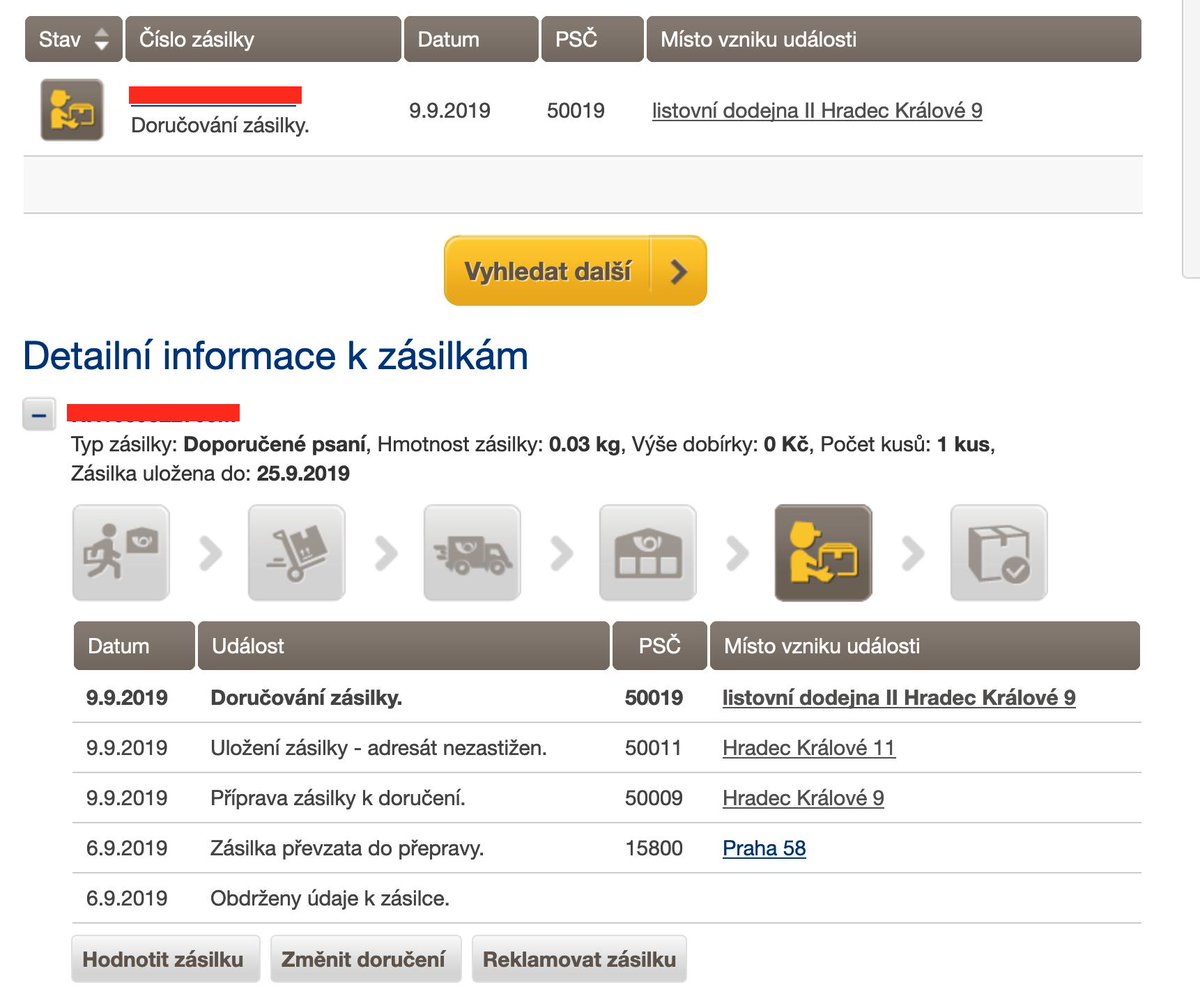Click the Datum header in top table
1200x1003 pixels.
coord(471,40)
